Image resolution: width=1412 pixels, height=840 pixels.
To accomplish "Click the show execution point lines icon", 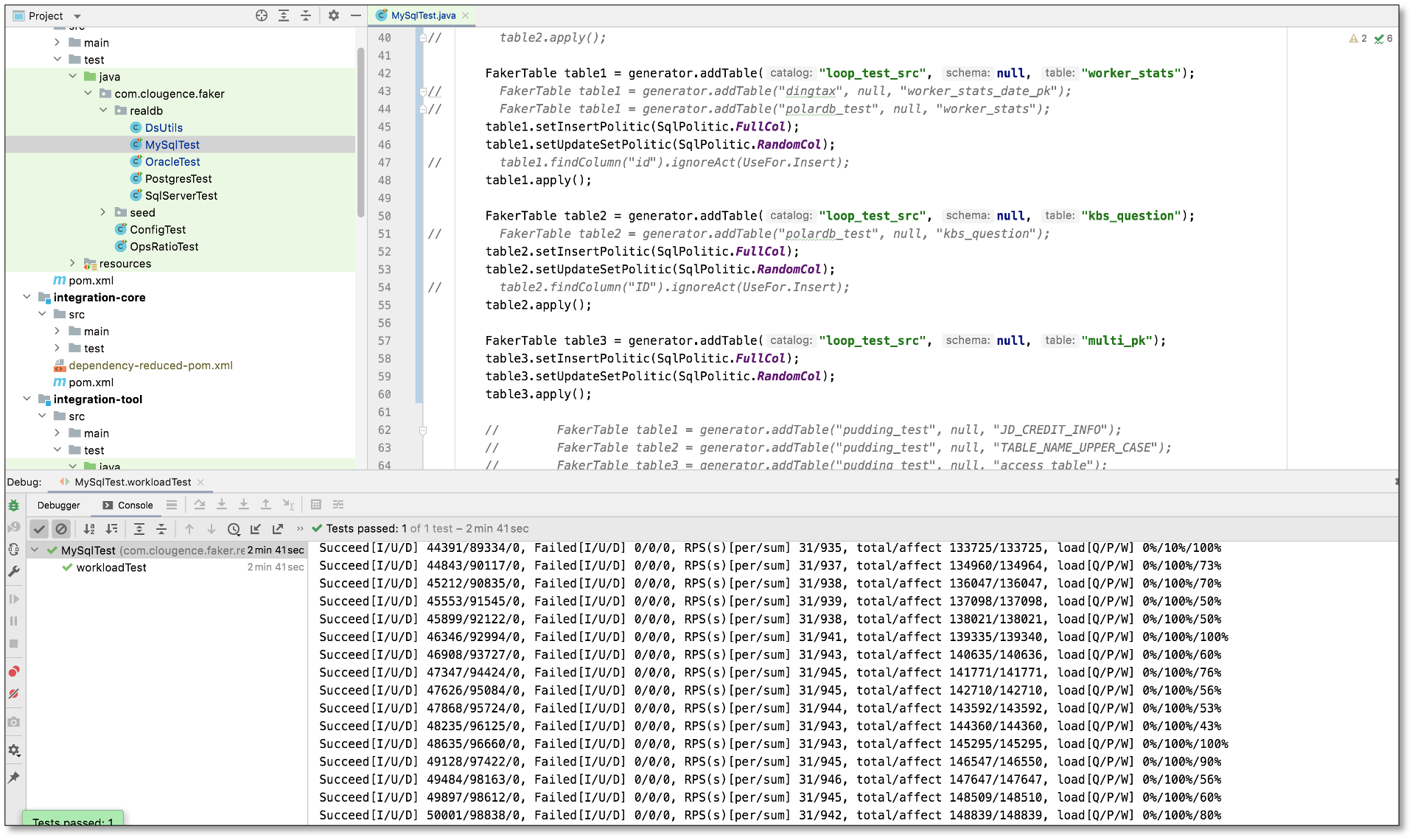I will [x=172, y=505].
